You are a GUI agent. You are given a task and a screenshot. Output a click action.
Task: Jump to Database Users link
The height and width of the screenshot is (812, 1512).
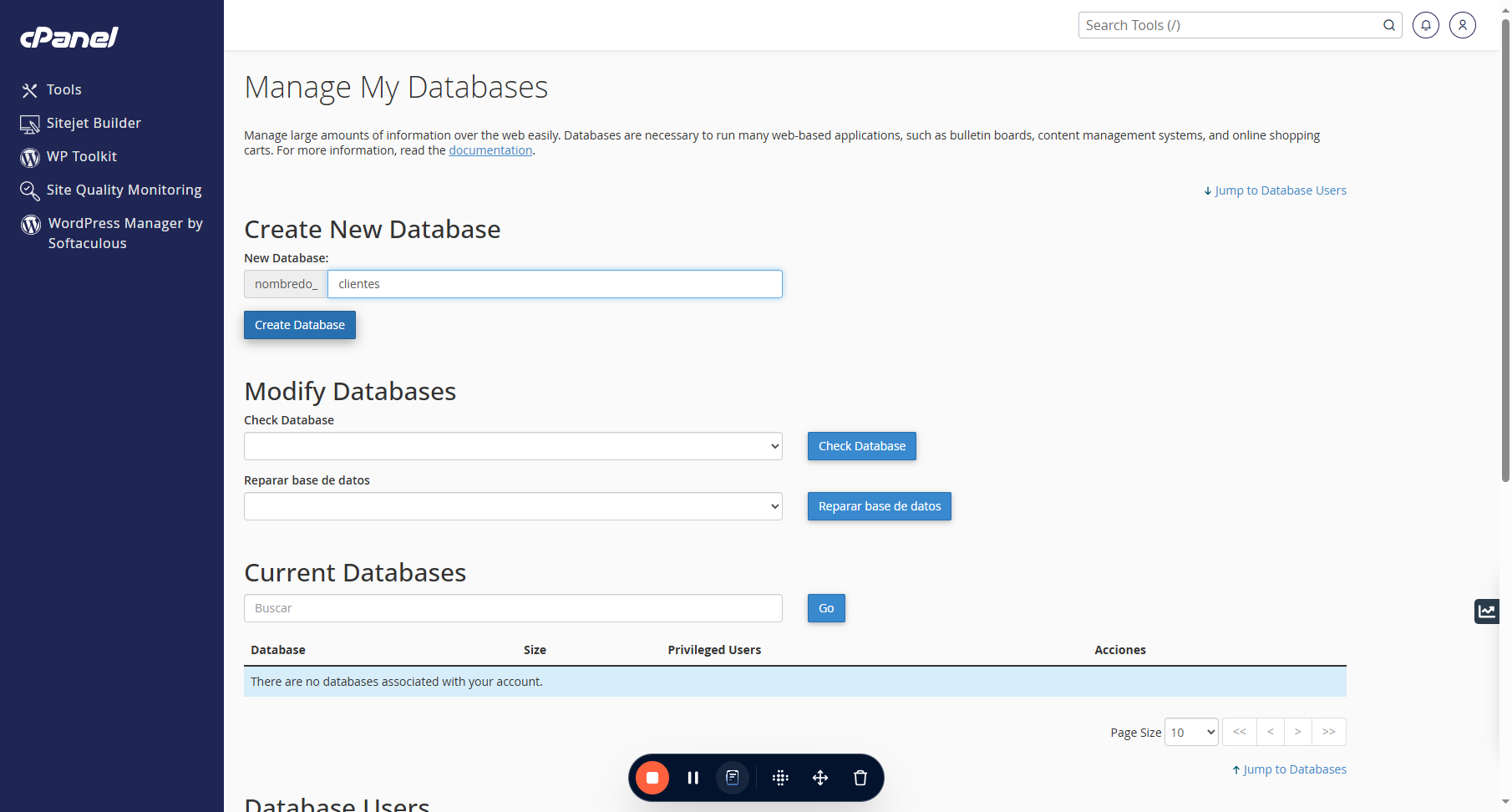click(1275, 190)
